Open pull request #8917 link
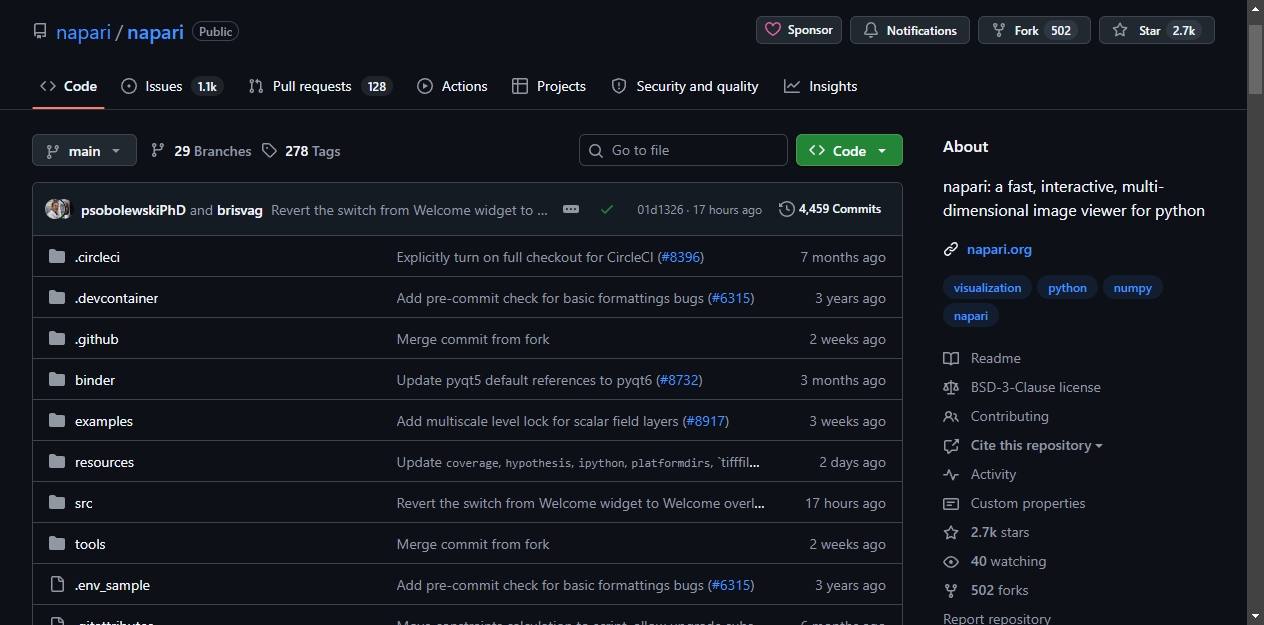 (x=705, y=421)
